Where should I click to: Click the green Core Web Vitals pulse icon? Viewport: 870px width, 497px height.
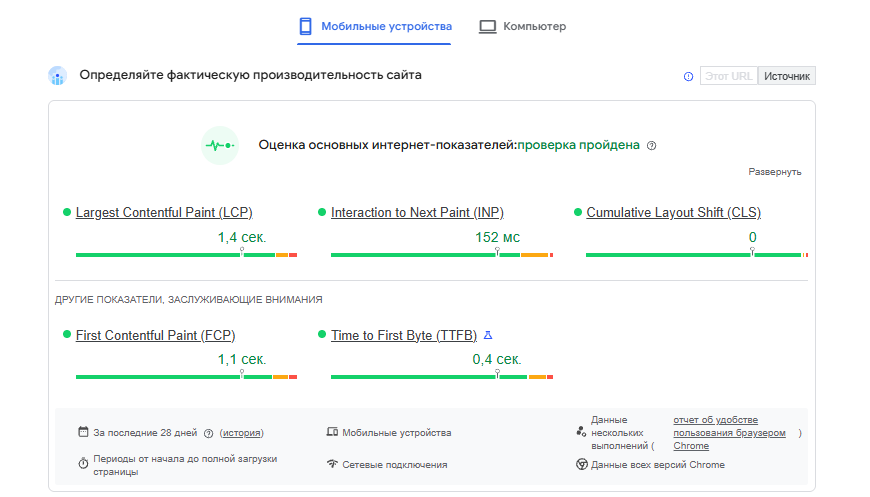(220, 145)
